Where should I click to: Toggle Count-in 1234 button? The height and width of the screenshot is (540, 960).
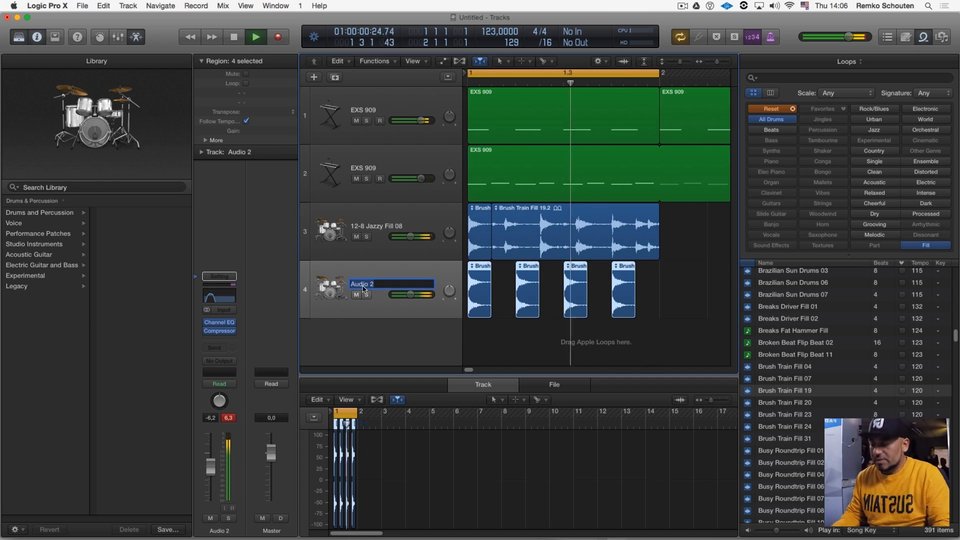click(x=752, y=37)
